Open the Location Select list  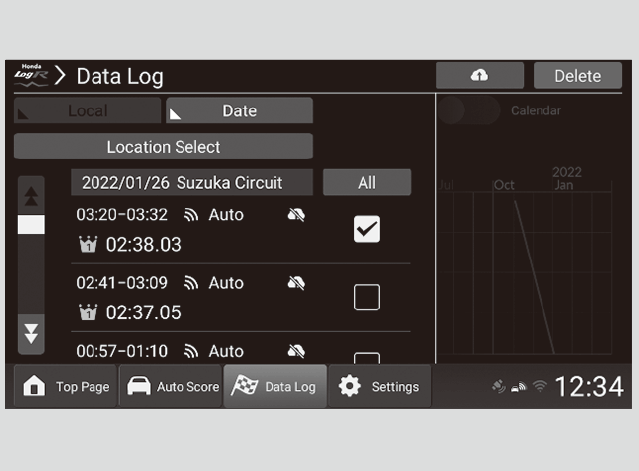pos(163,147)
